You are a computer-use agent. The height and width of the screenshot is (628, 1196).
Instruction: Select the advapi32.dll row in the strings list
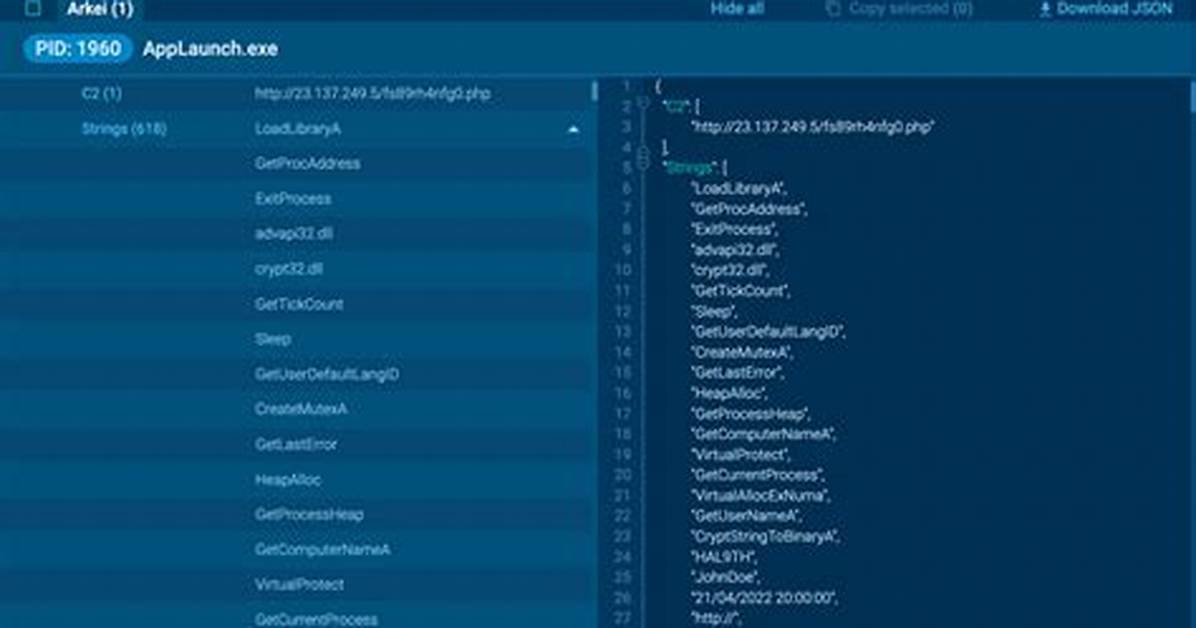pos(297,233)
